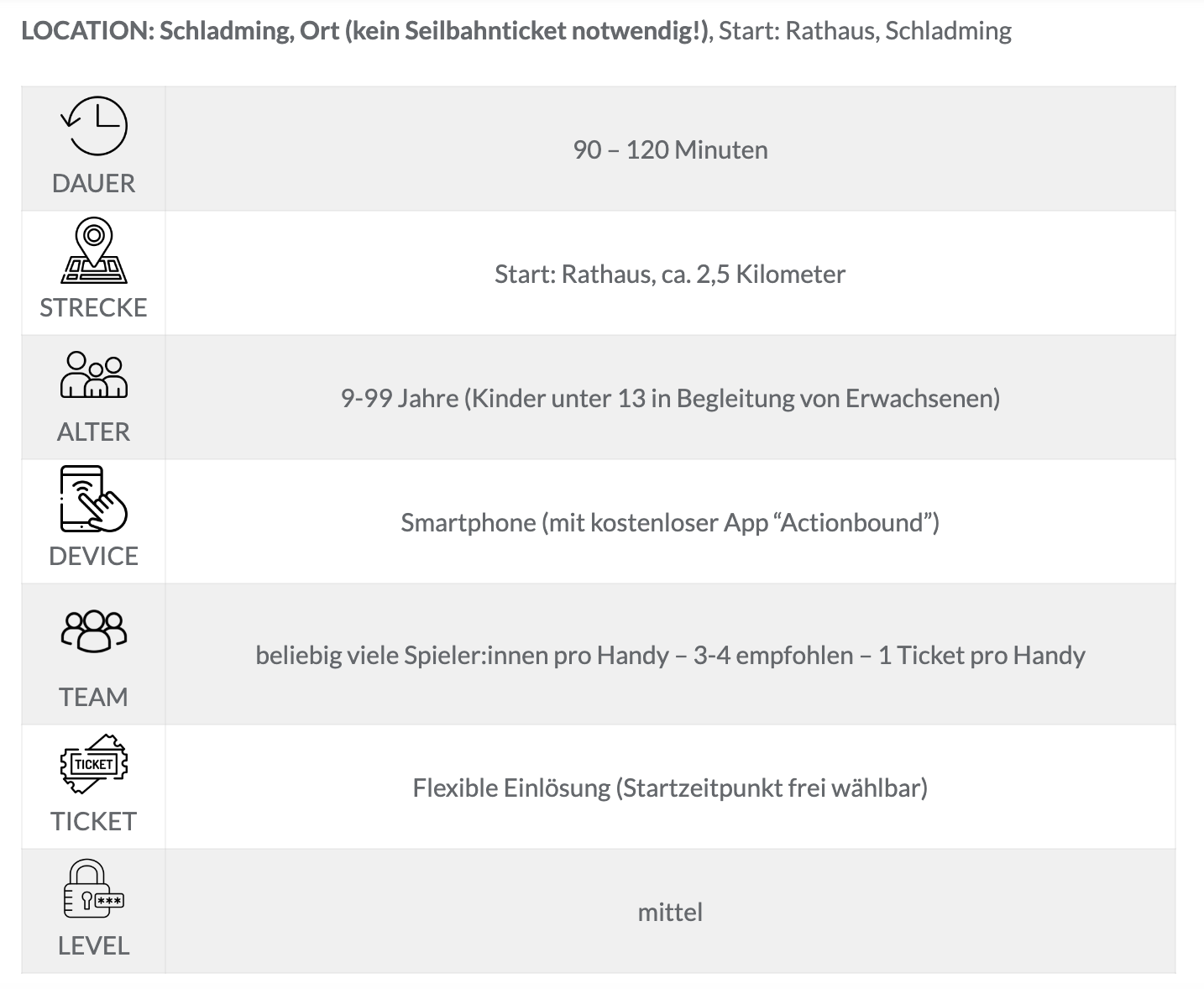1204x989 pixels.
Task: Click the STRECKE label
Action: point(94,307)
